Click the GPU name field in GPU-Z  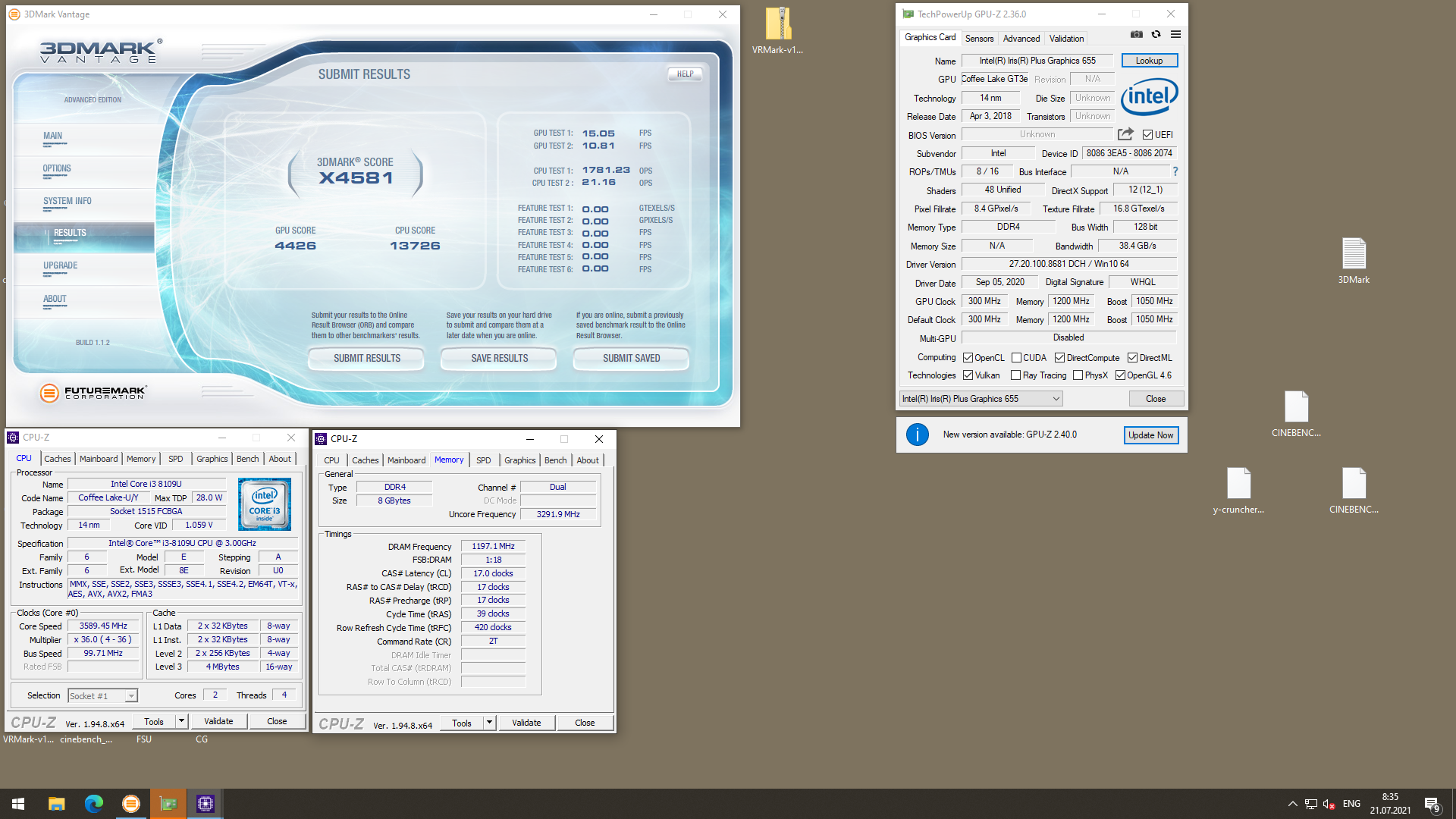(1037, 61)
